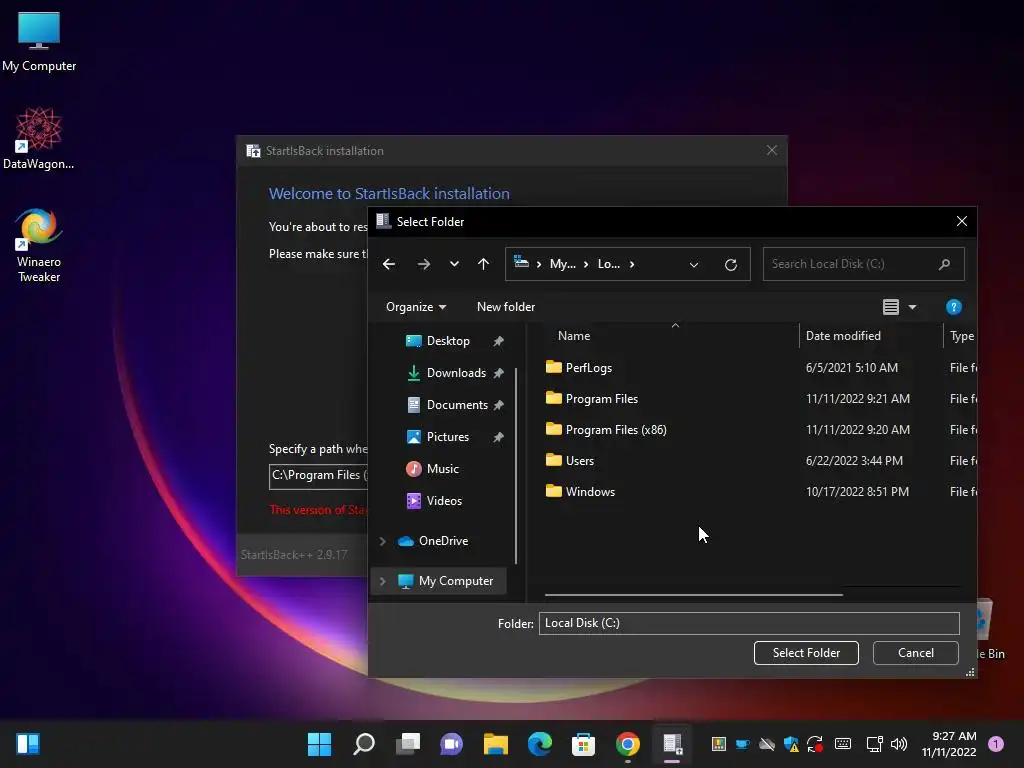Viewport: 1024px width, 768px height.
Task: Click the StartIsBack installer taskbar icon
Action: (672, 744)
